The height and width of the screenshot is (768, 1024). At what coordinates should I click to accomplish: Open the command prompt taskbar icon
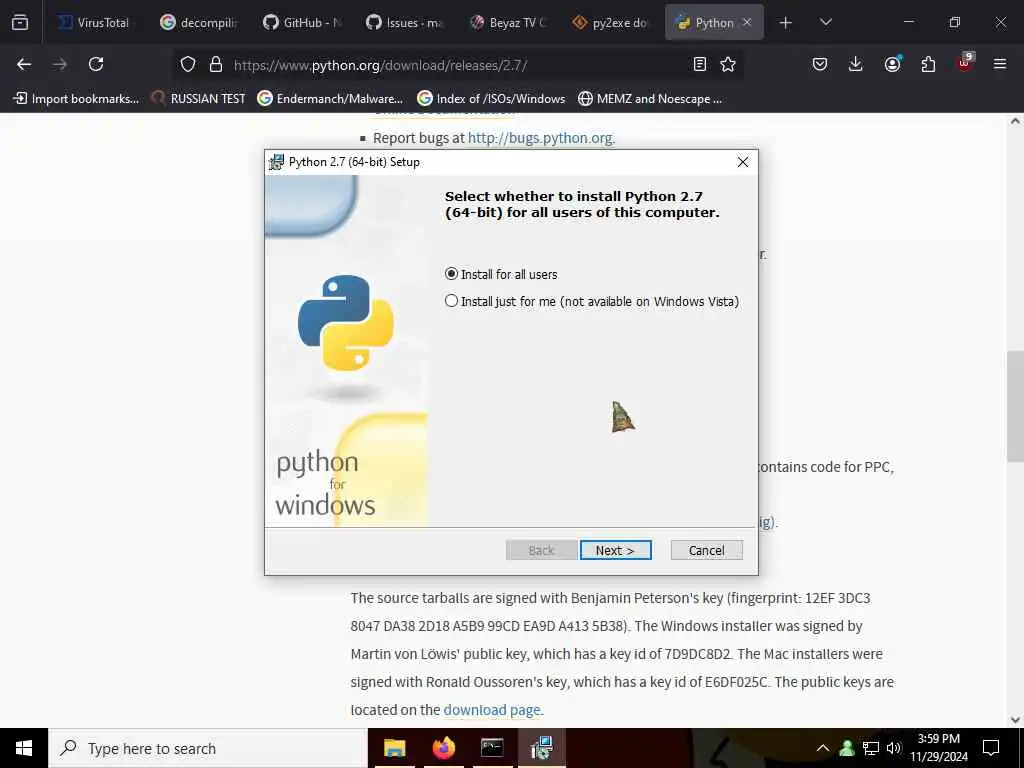click(x=492, y=748)
